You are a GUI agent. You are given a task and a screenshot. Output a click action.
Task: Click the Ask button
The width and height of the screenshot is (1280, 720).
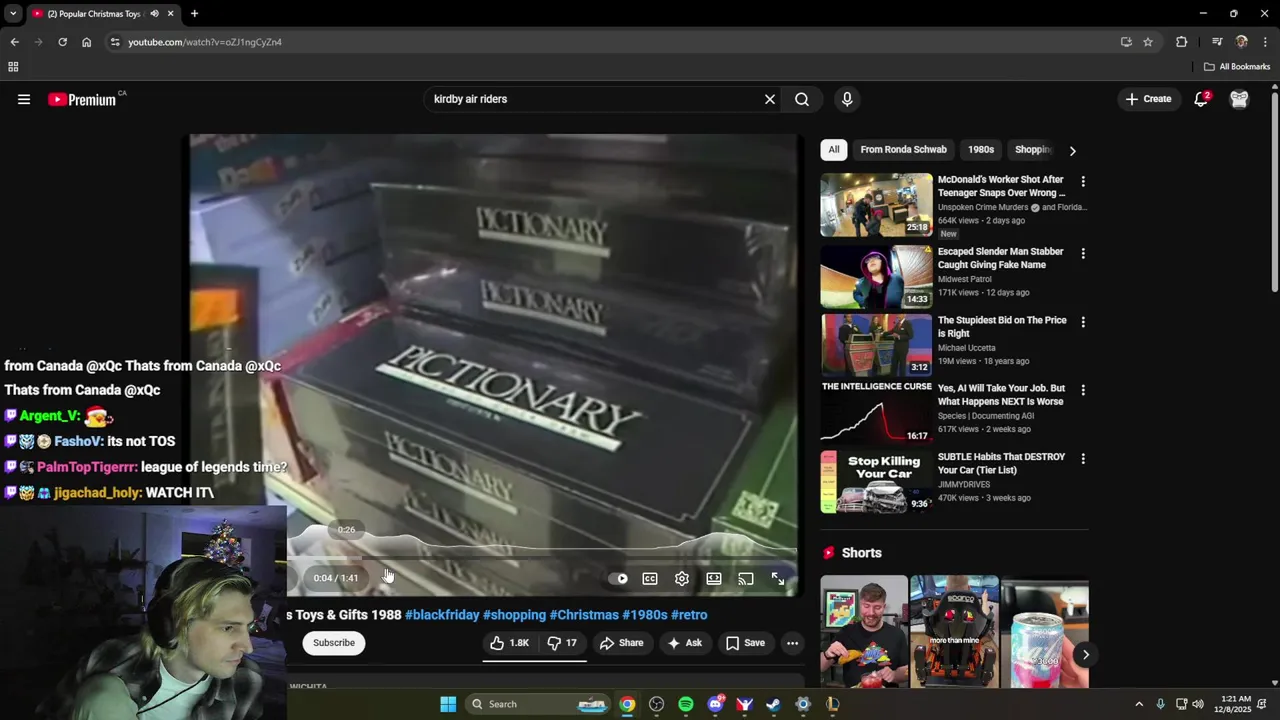click(x=685, y=643)
